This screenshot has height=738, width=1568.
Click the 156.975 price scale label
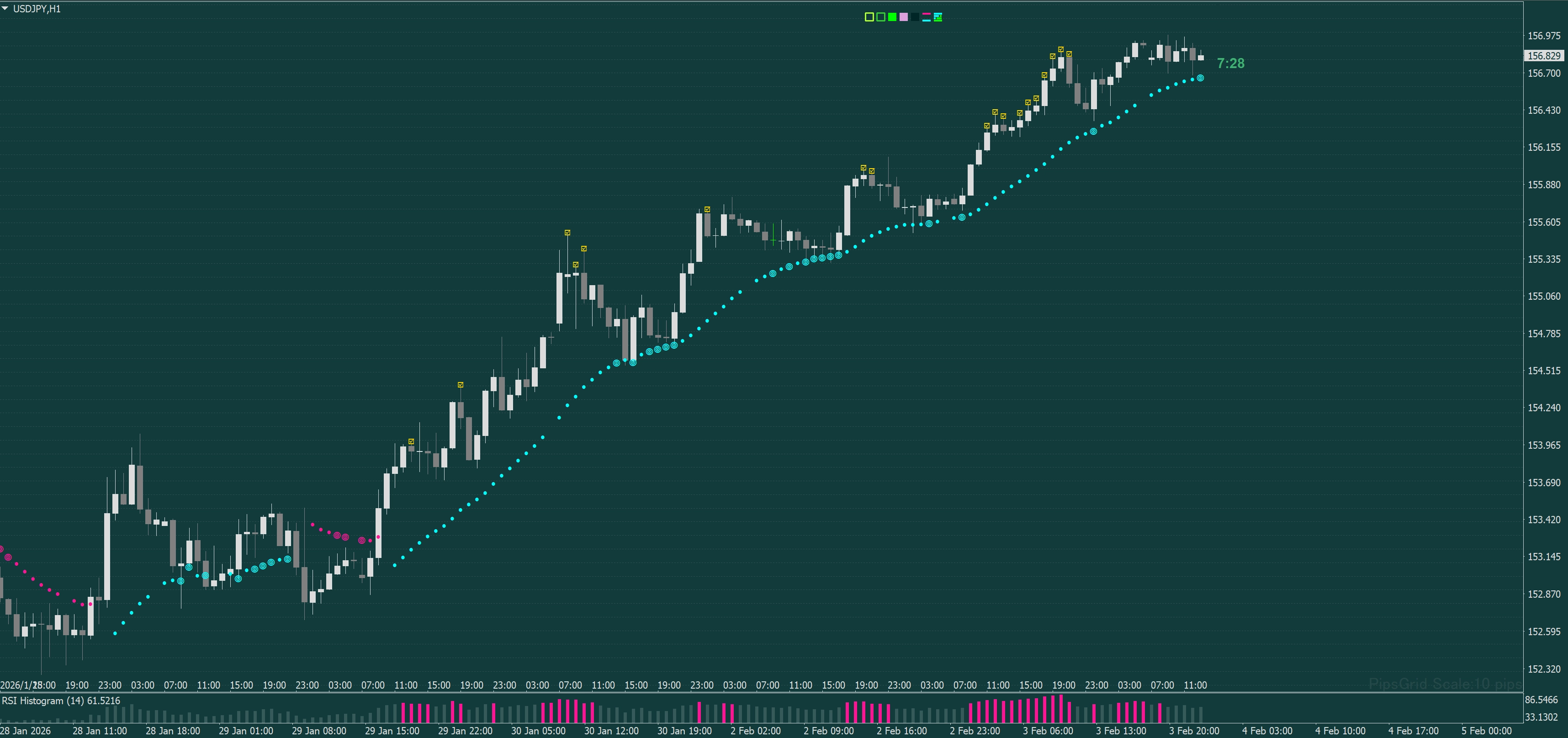1544,36
